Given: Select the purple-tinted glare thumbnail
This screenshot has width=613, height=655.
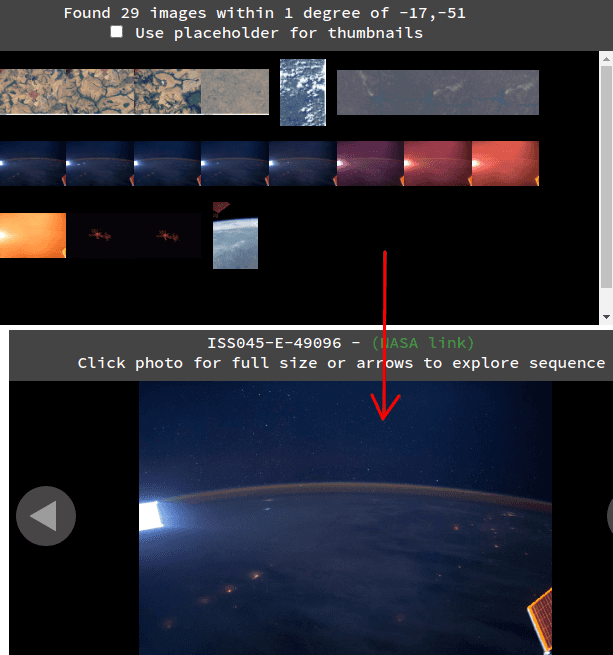Looking at the screenshot, I should 370,163.
